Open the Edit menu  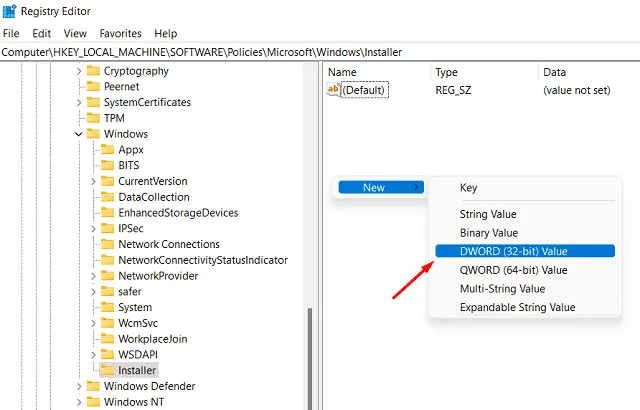click(39, 33)
